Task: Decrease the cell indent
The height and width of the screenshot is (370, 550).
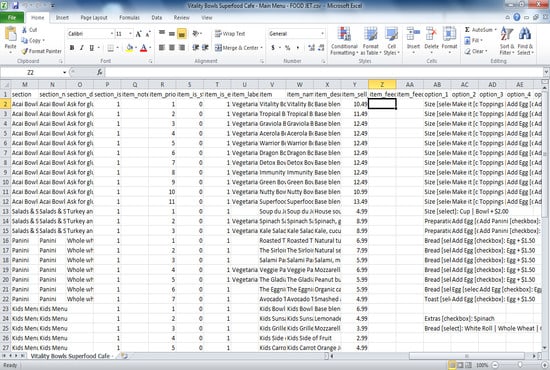Action: tap(195, 48)
